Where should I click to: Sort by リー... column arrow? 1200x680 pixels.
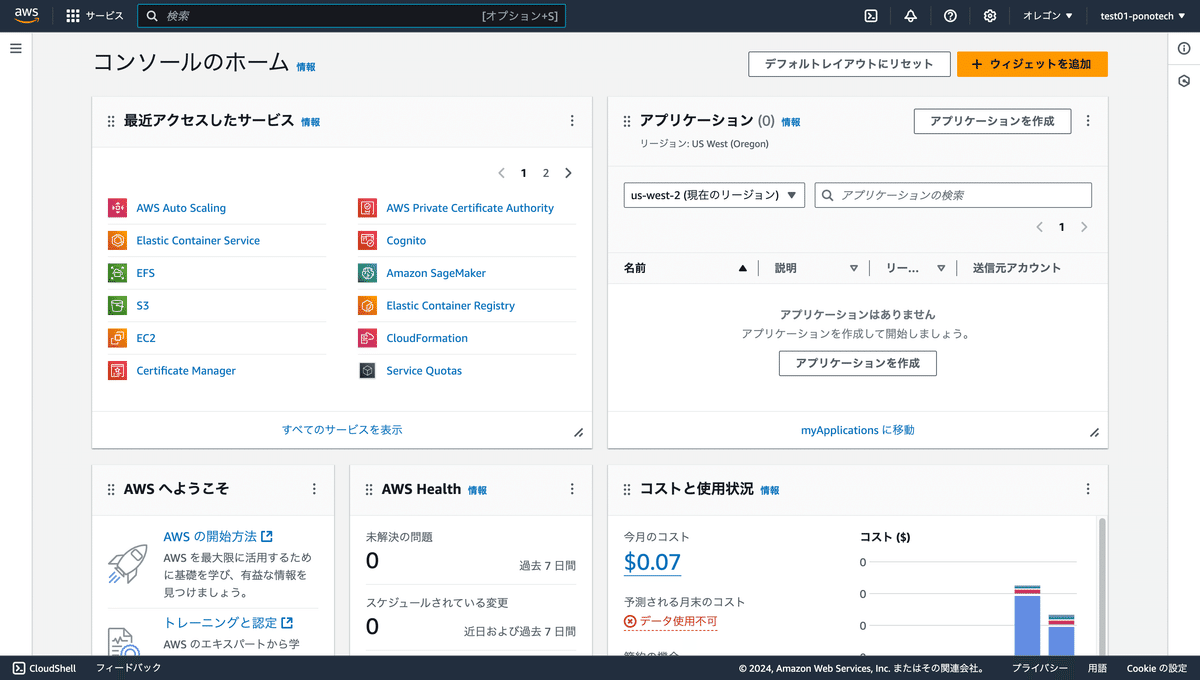click(941, 268)
